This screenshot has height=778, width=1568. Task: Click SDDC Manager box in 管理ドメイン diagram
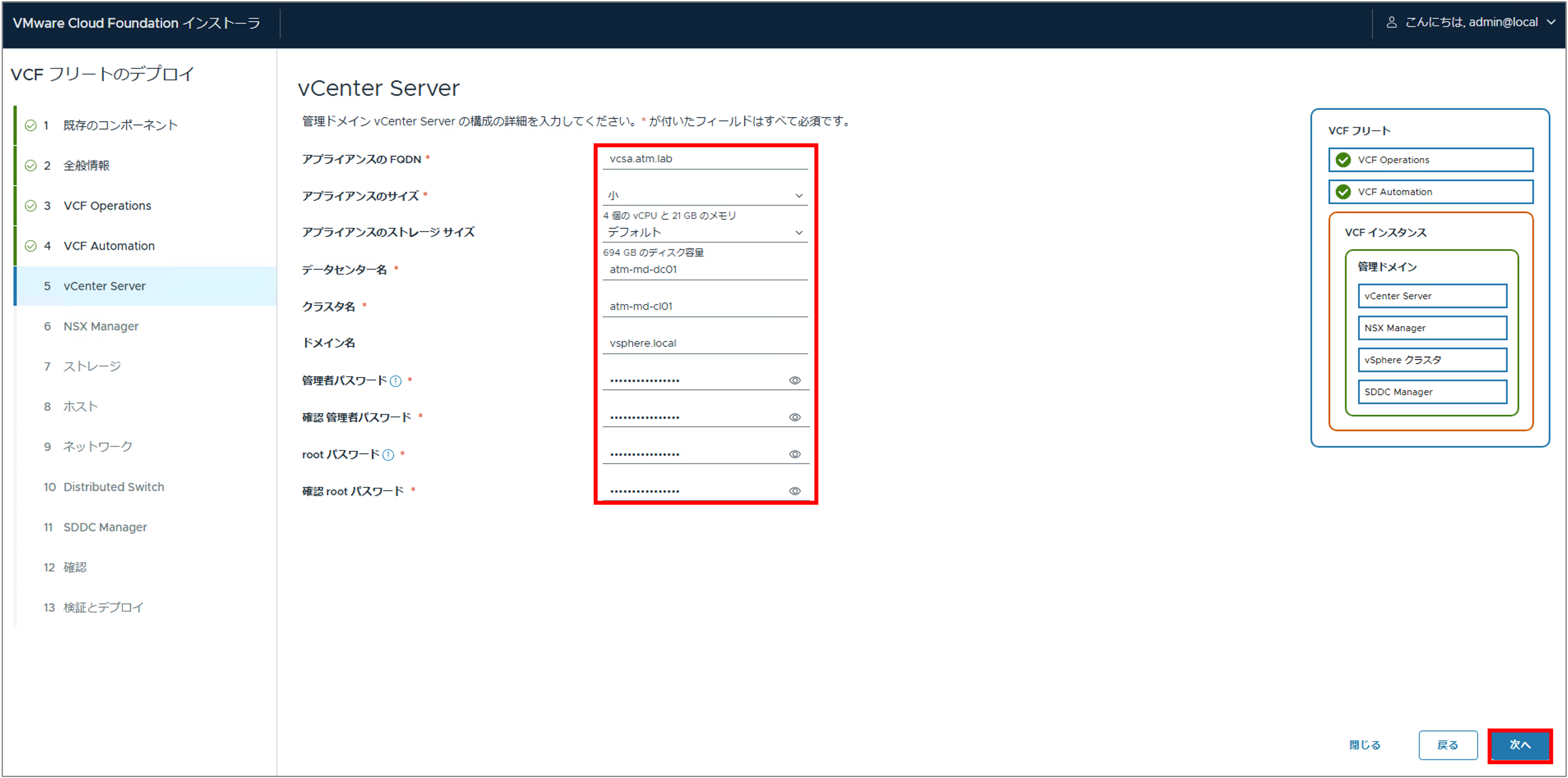click(1432, 392)
